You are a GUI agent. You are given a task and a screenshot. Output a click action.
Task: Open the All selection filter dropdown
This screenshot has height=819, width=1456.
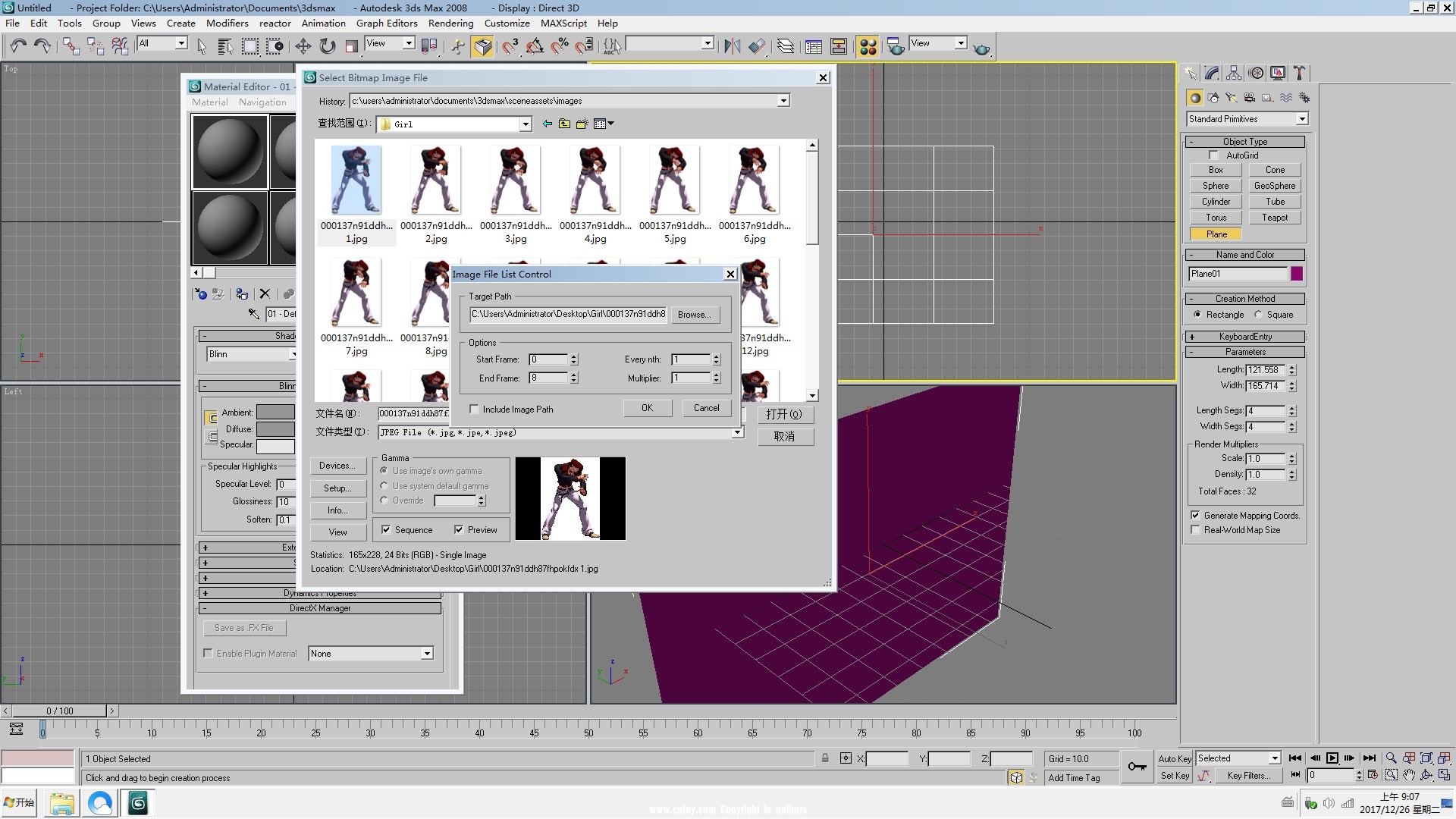(181, 43)
